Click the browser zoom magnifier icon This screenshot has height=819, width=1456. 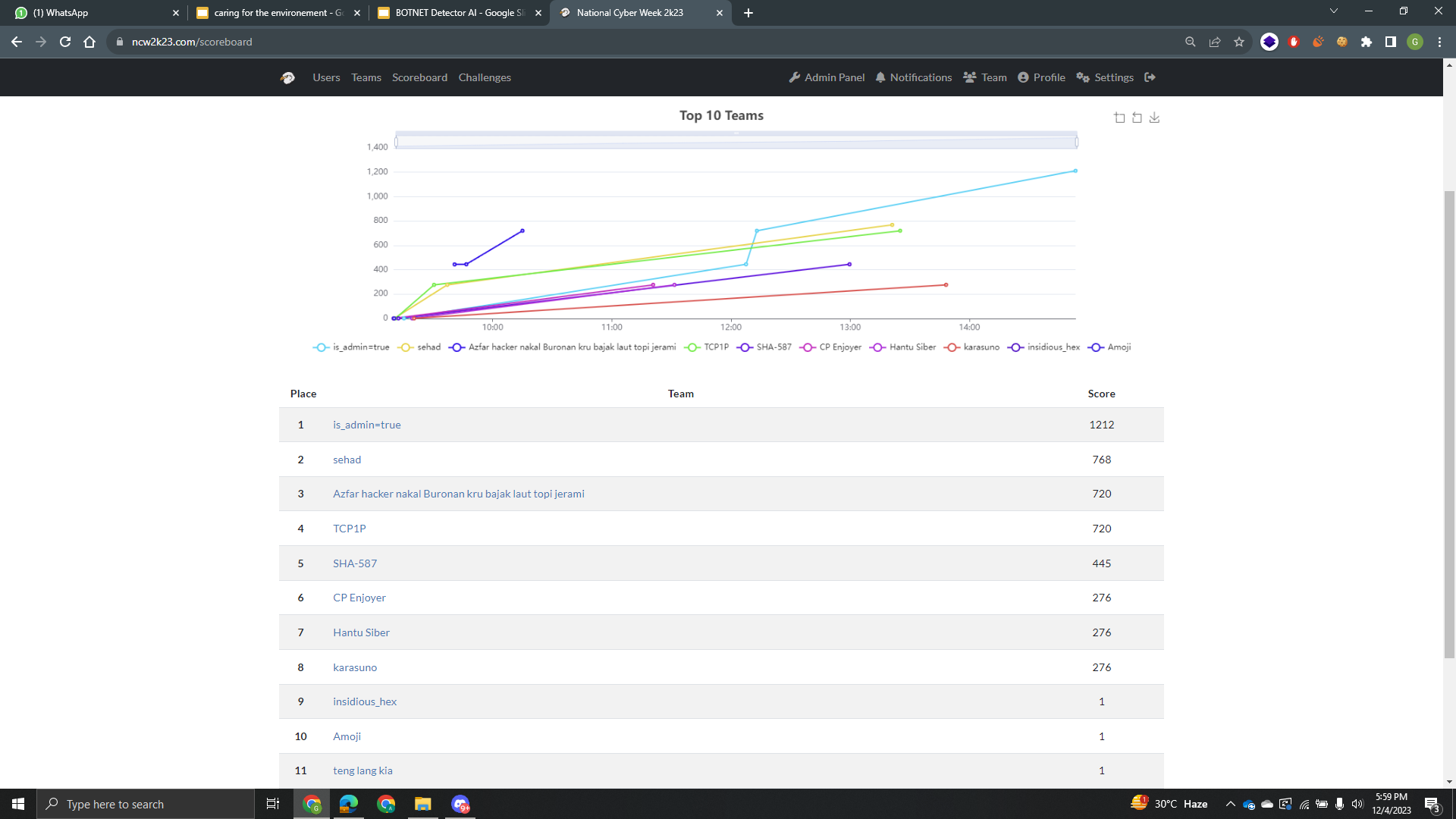[1191, 42]
